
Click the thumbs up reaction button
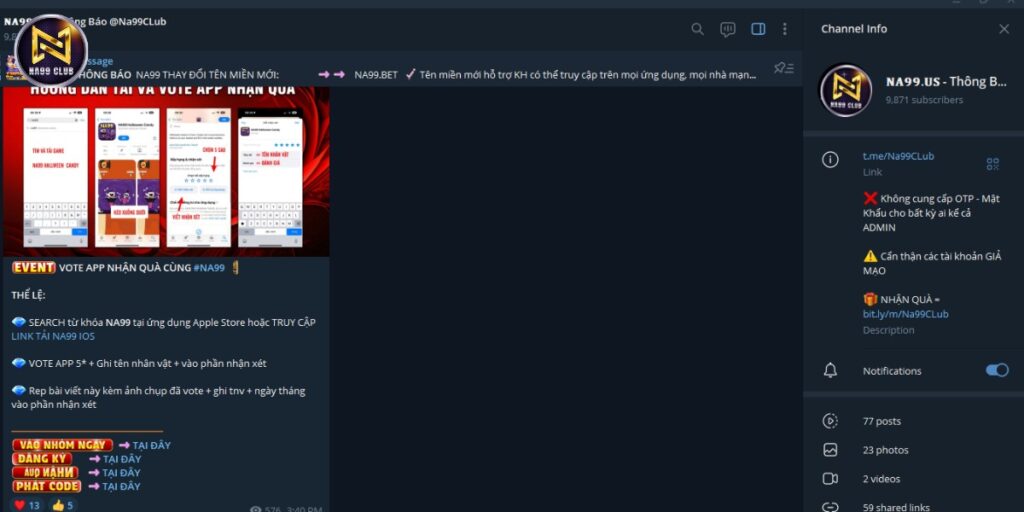63,505
